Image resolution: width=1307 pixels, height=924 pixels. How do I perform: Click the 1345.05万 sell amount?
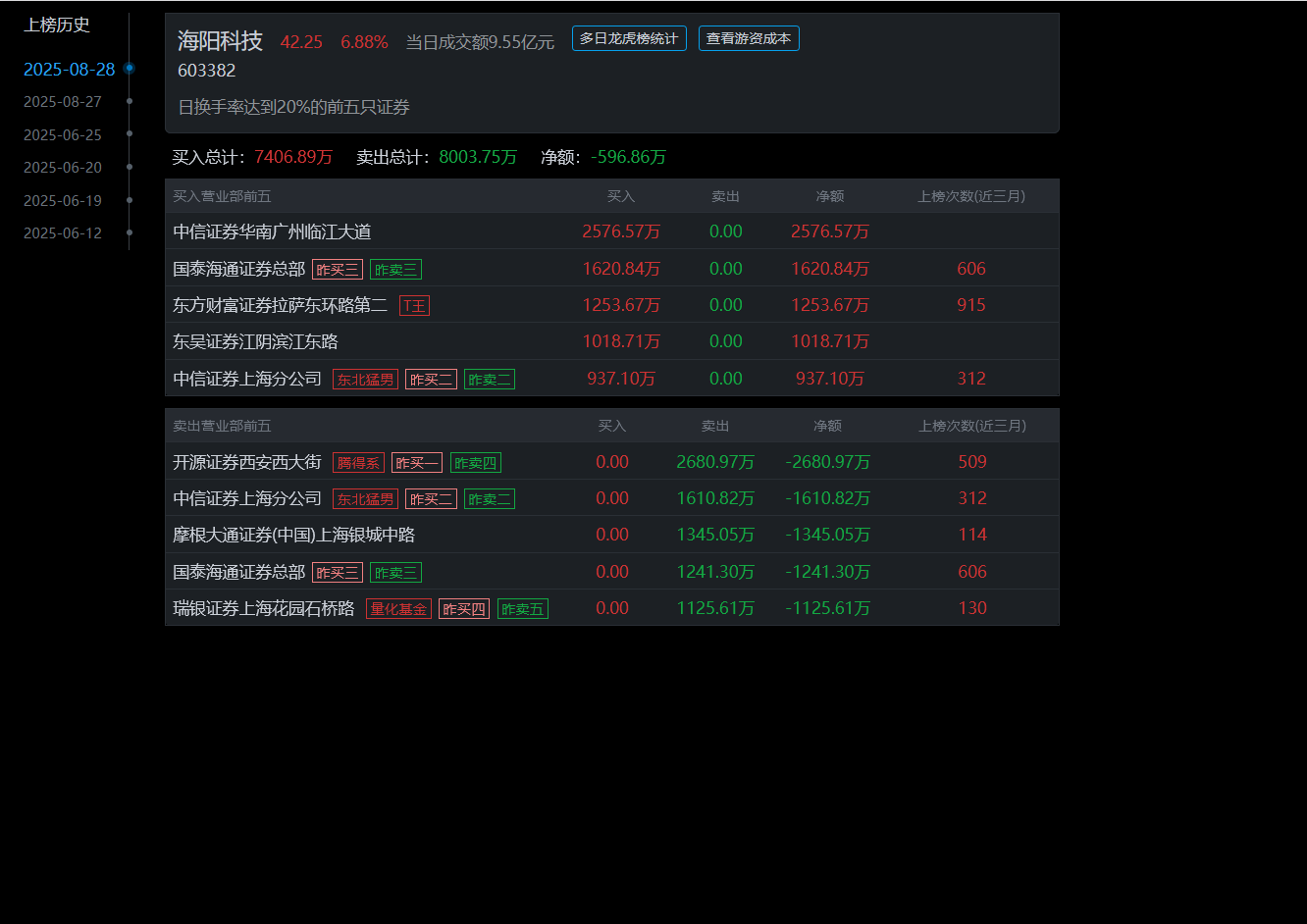click(x=715, y=535)
